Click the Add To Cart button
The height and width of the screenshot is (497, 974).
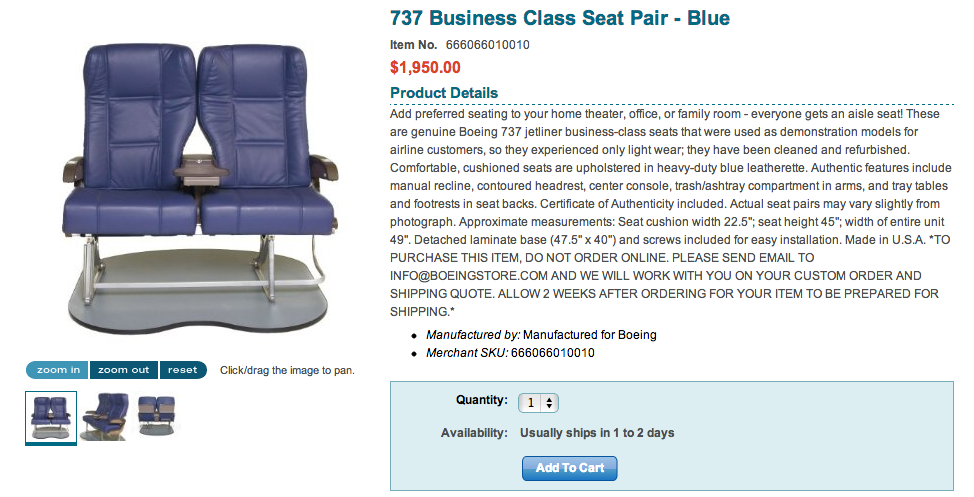click(x=569, y=468)
